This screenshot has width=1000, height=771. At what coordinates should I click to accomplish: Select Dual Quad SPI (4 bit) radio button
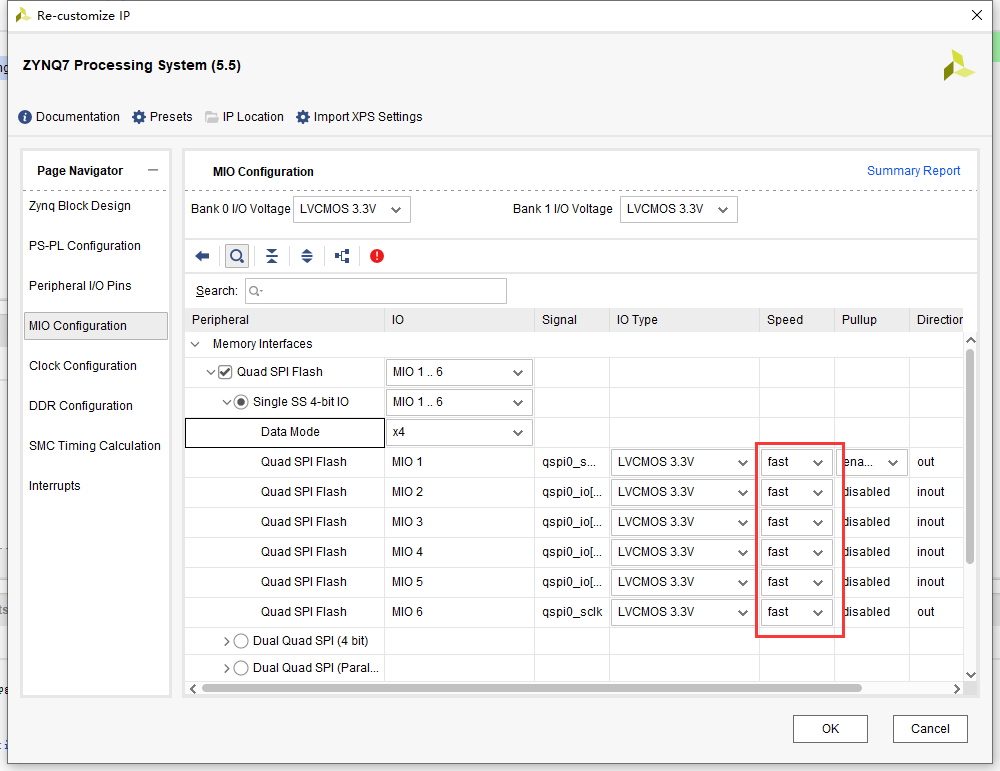coord(241,641)
